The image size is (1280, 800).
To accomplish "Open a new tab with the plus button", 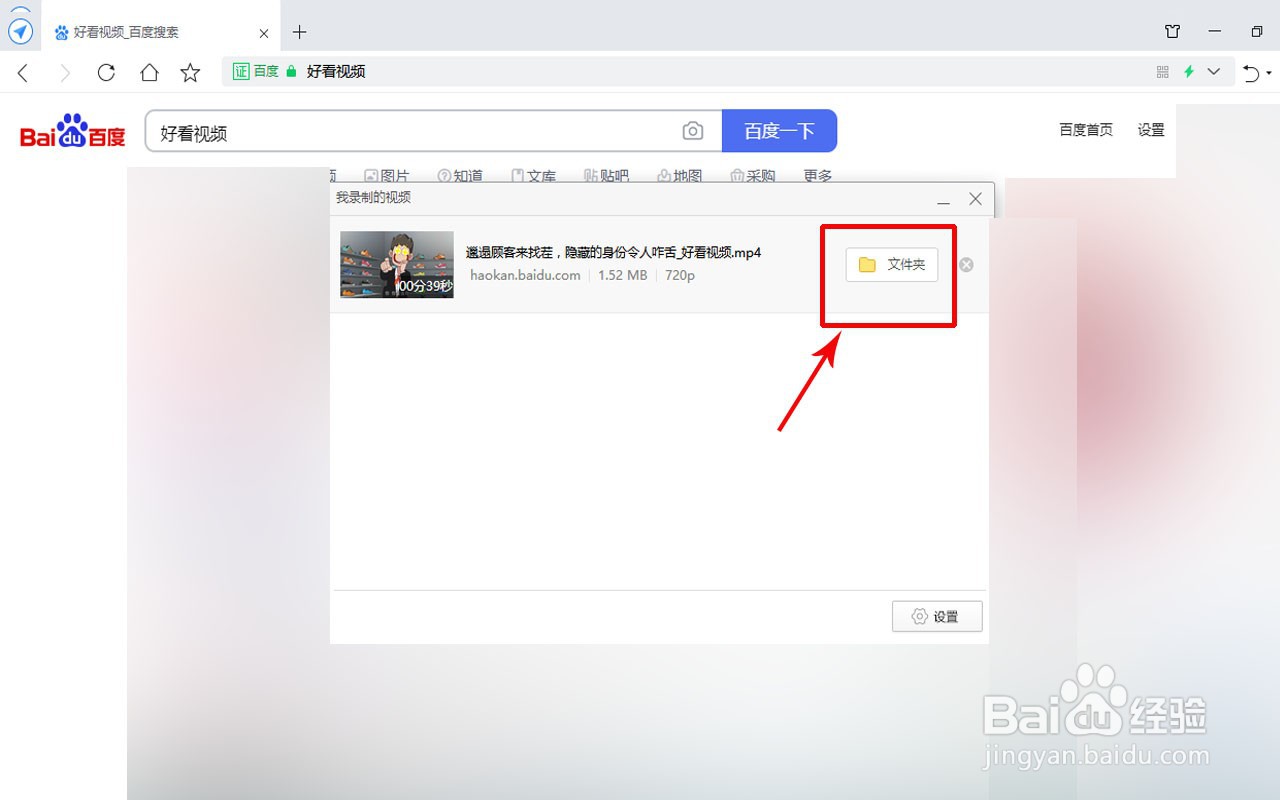I will point(299,32).
